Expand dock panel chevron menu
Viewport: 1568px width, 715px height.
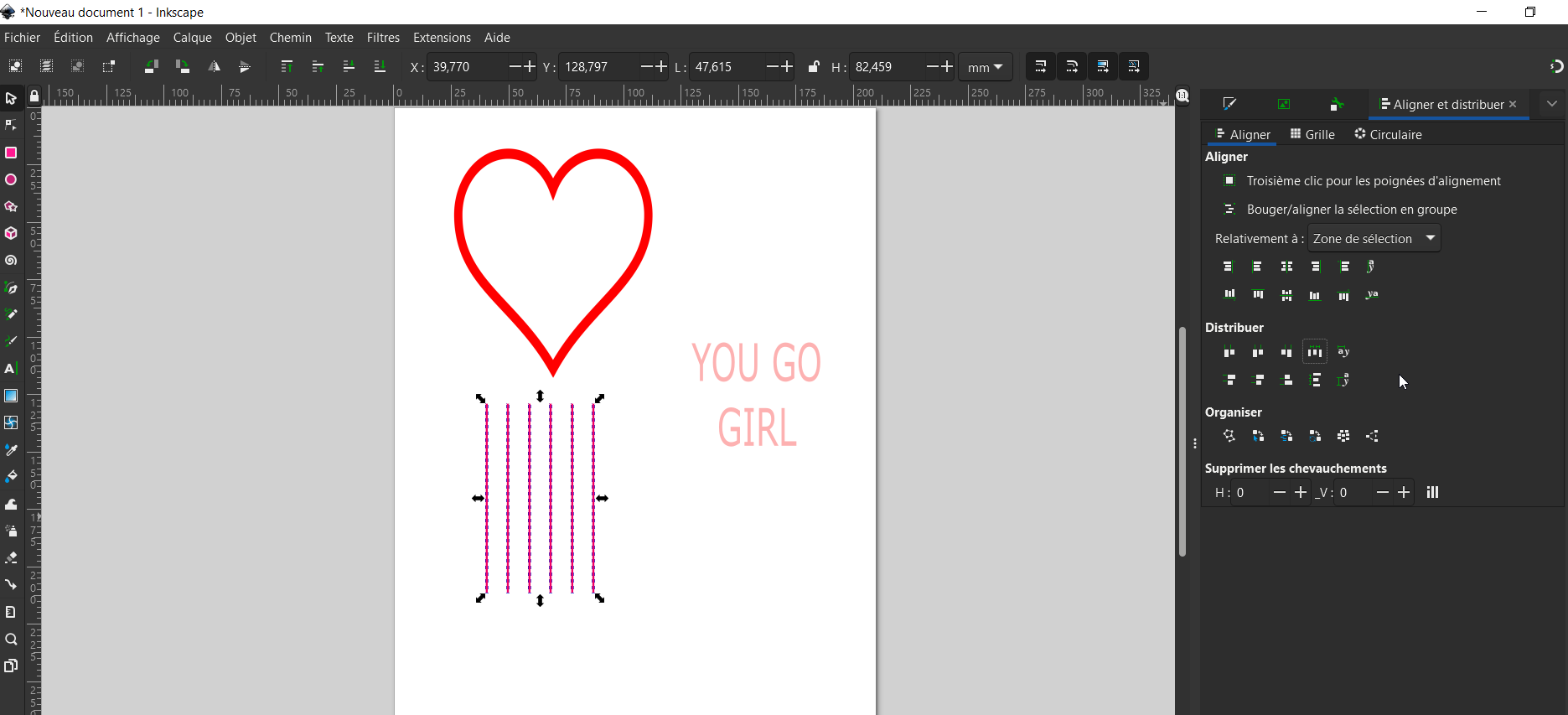point(1551,104)
